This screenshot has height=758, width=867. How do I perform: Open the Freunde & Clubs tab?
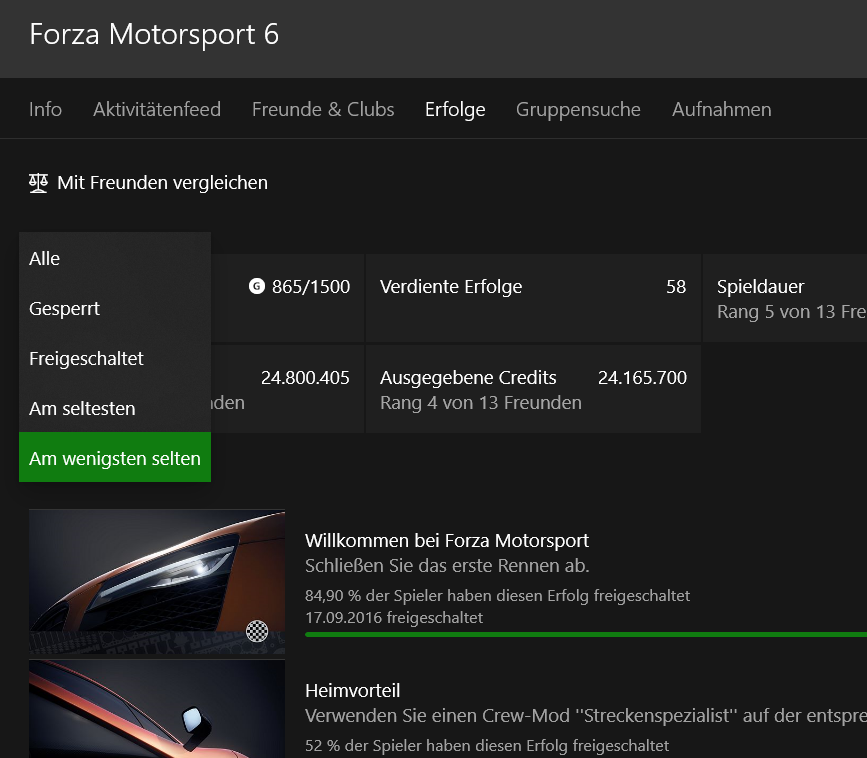[323, 109]
